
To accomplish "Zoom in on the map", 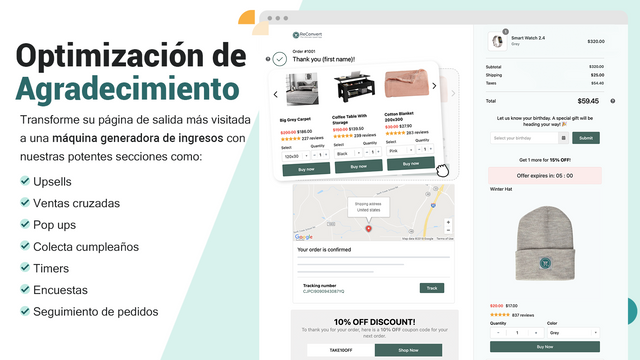I will click(x=448, y=222).
